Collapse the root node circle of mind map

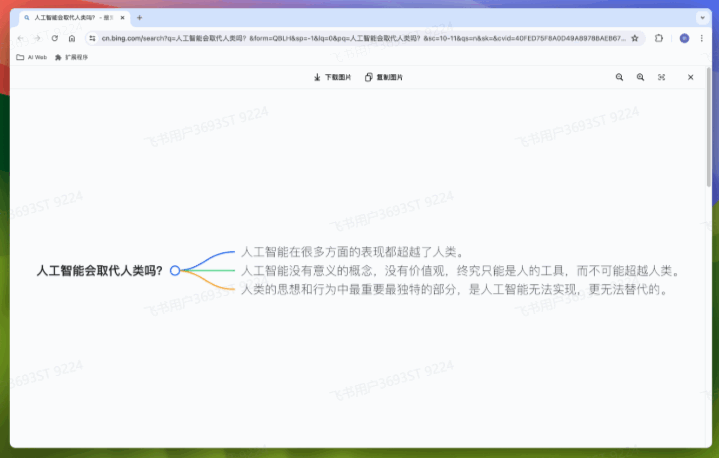175,270
